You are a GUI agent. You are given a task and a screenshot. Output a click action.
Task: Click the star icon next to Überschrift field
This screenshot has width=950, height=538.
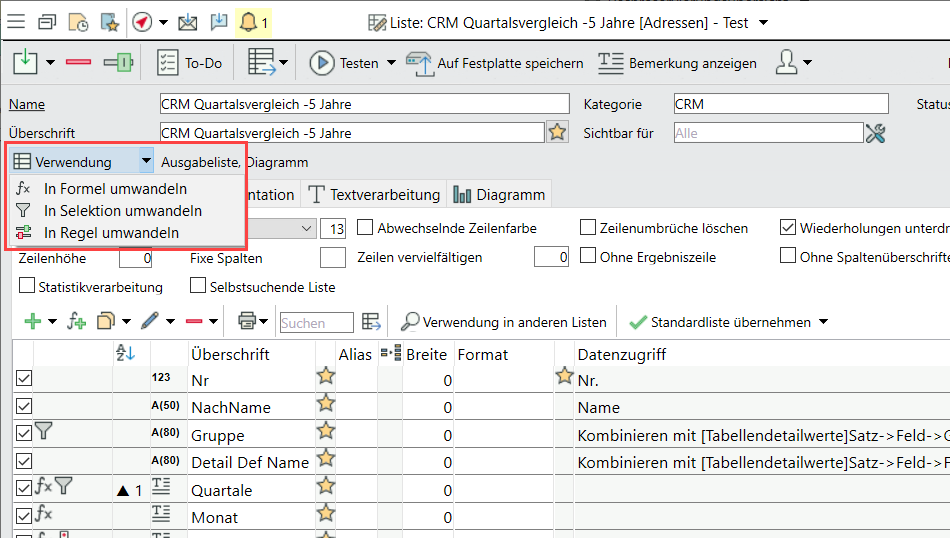tap(558, 133)
